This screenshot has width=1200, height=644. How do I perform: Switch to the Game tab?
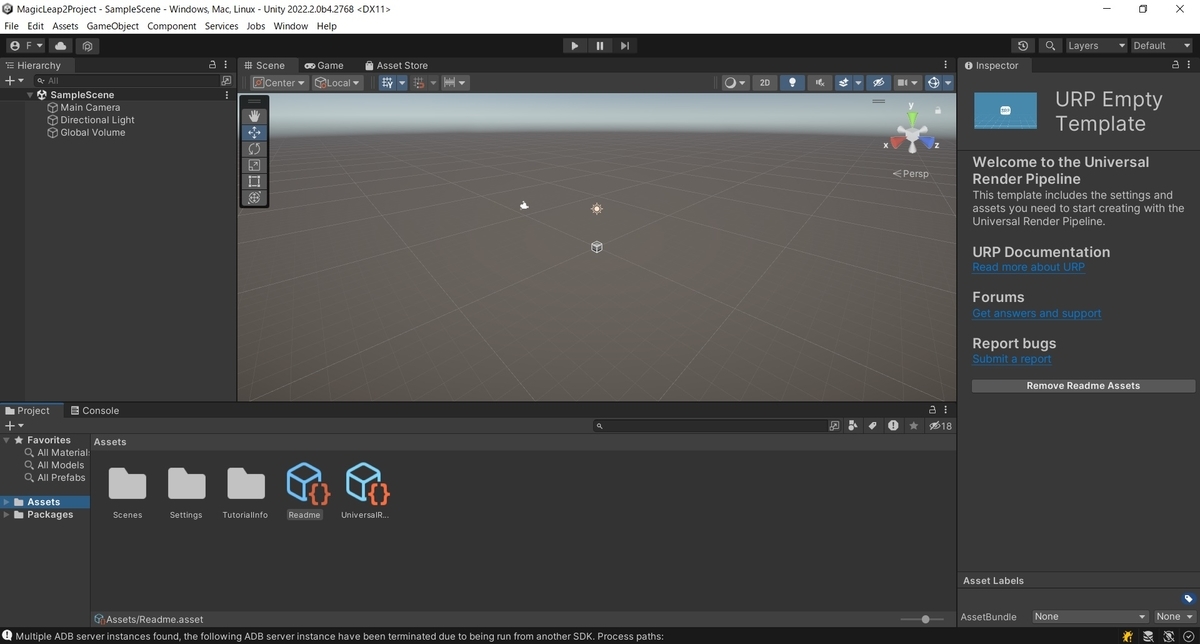pyautogui.click(x=325, y=65)
